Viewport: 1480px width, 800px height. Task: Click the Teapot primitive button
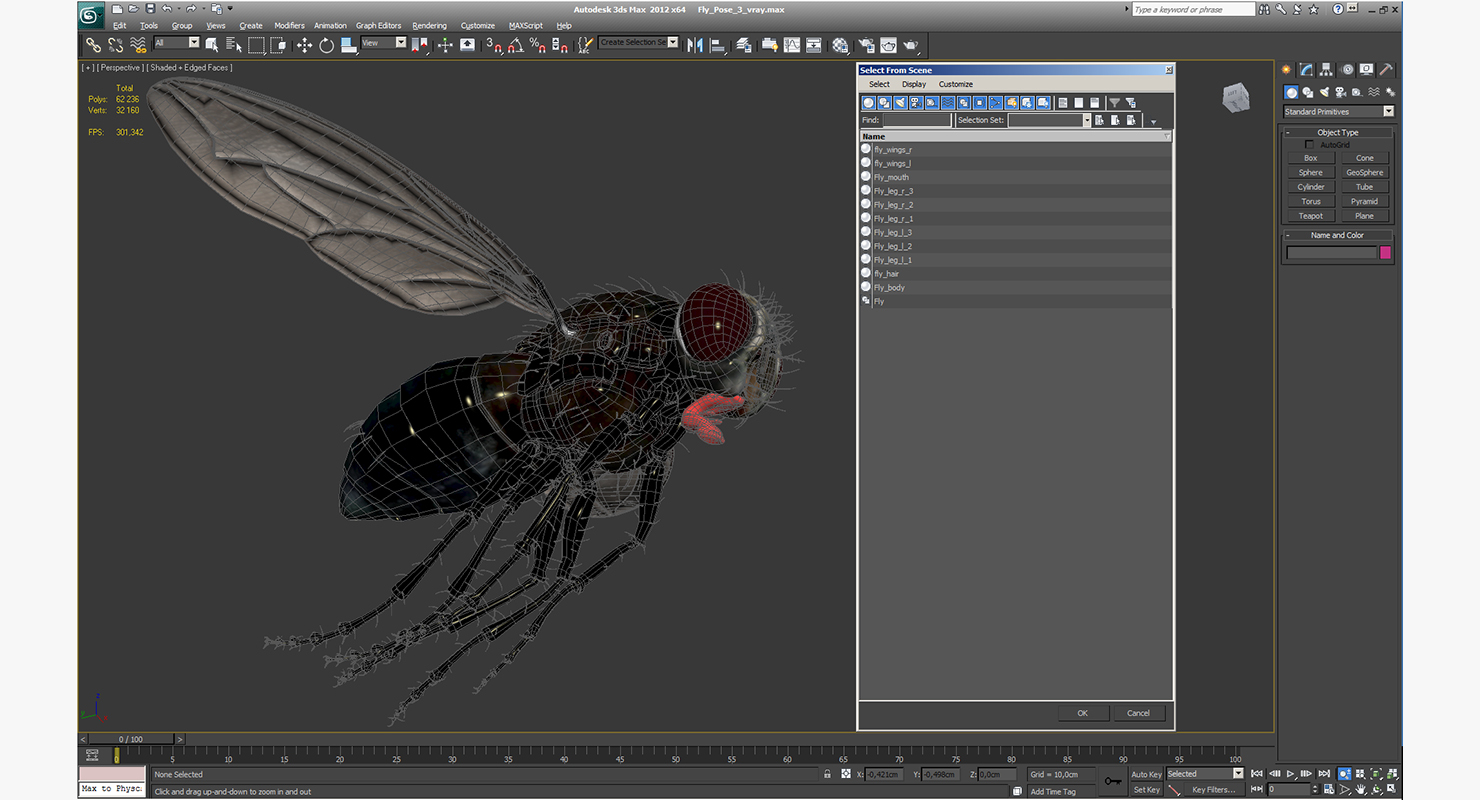coord(1310,216)
